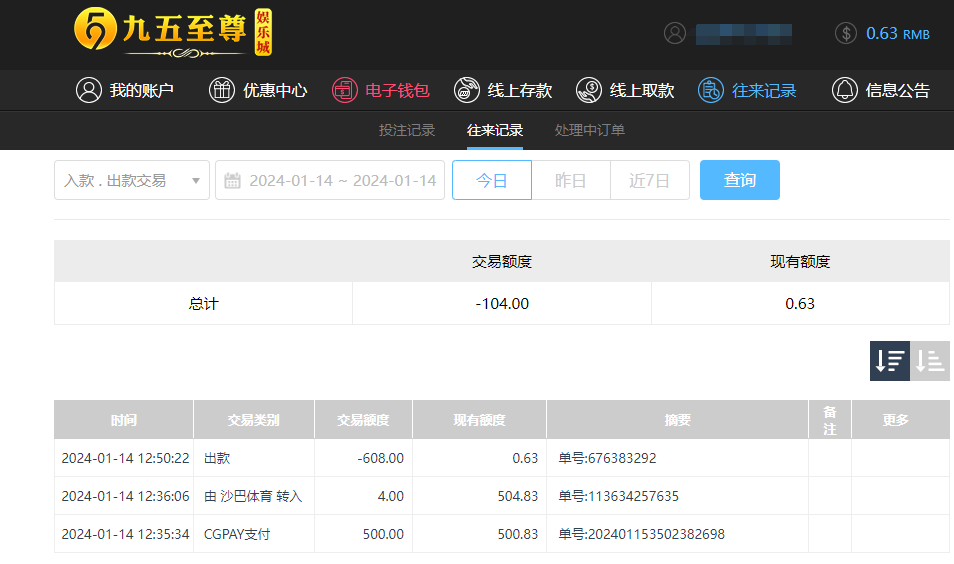Switch to 投注记录 tab
This screenshot has width=954, height=564.
pos(406,130)
